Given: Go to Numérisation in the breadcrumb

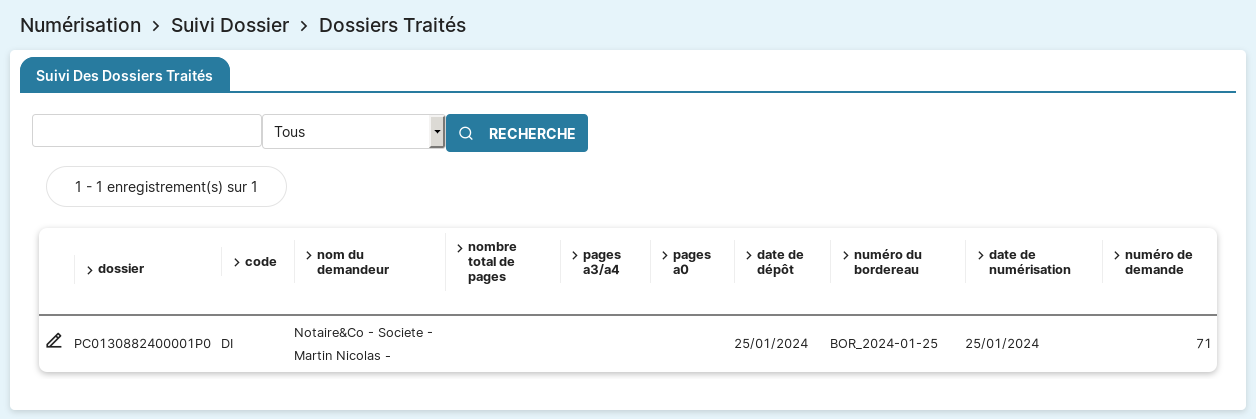Looking at the screenshot, I should pos(80,25).
